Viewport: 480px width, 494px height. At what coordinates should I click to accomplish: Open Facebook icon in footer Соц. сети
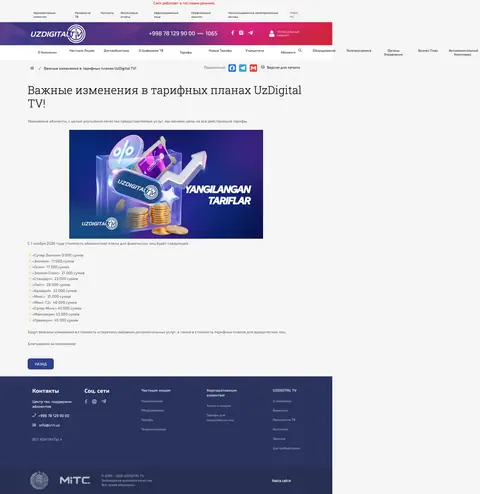click(86, 401)
